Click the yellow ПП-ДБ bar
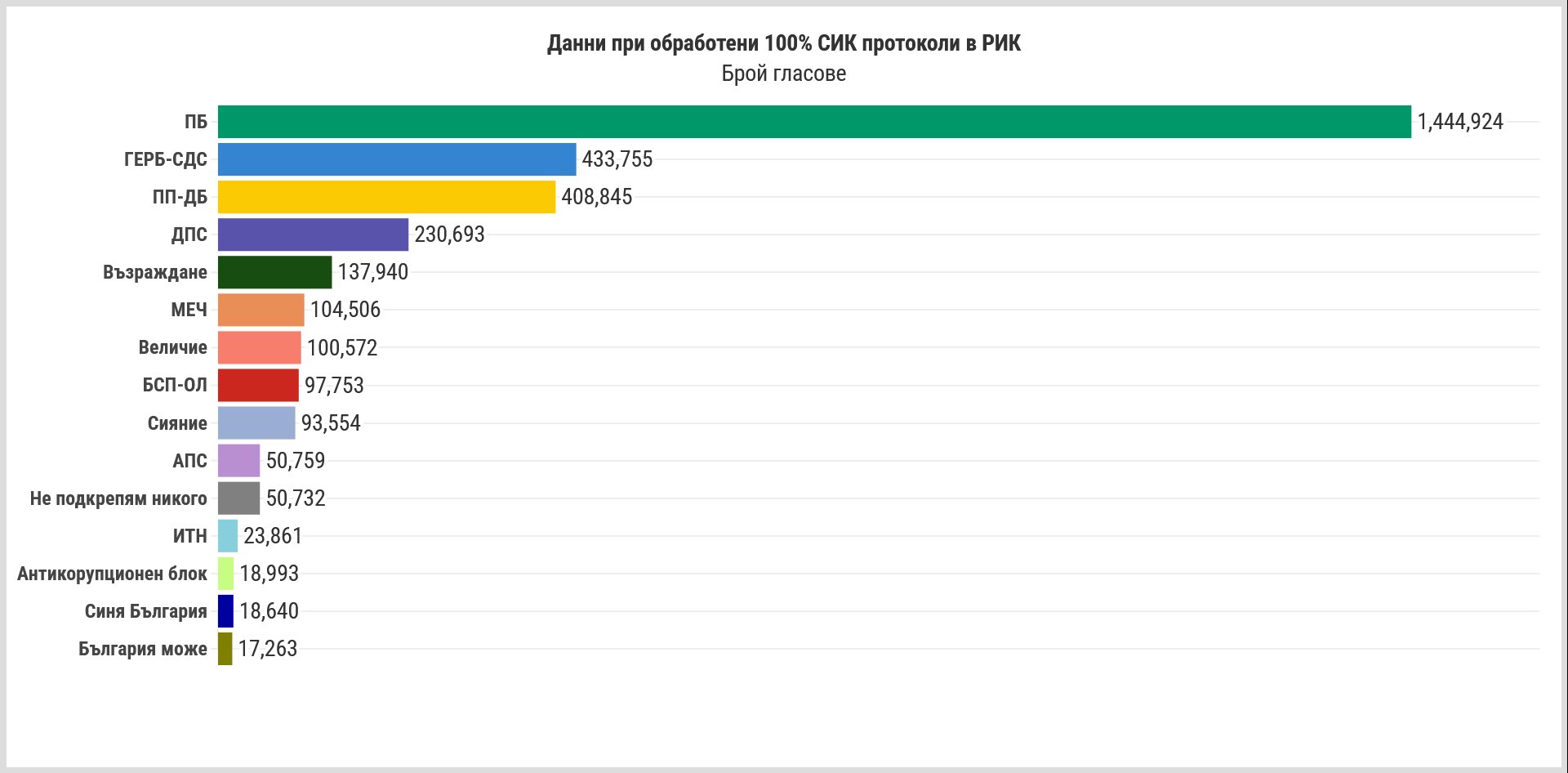The image size is (1568, 773). coord(386,197)
